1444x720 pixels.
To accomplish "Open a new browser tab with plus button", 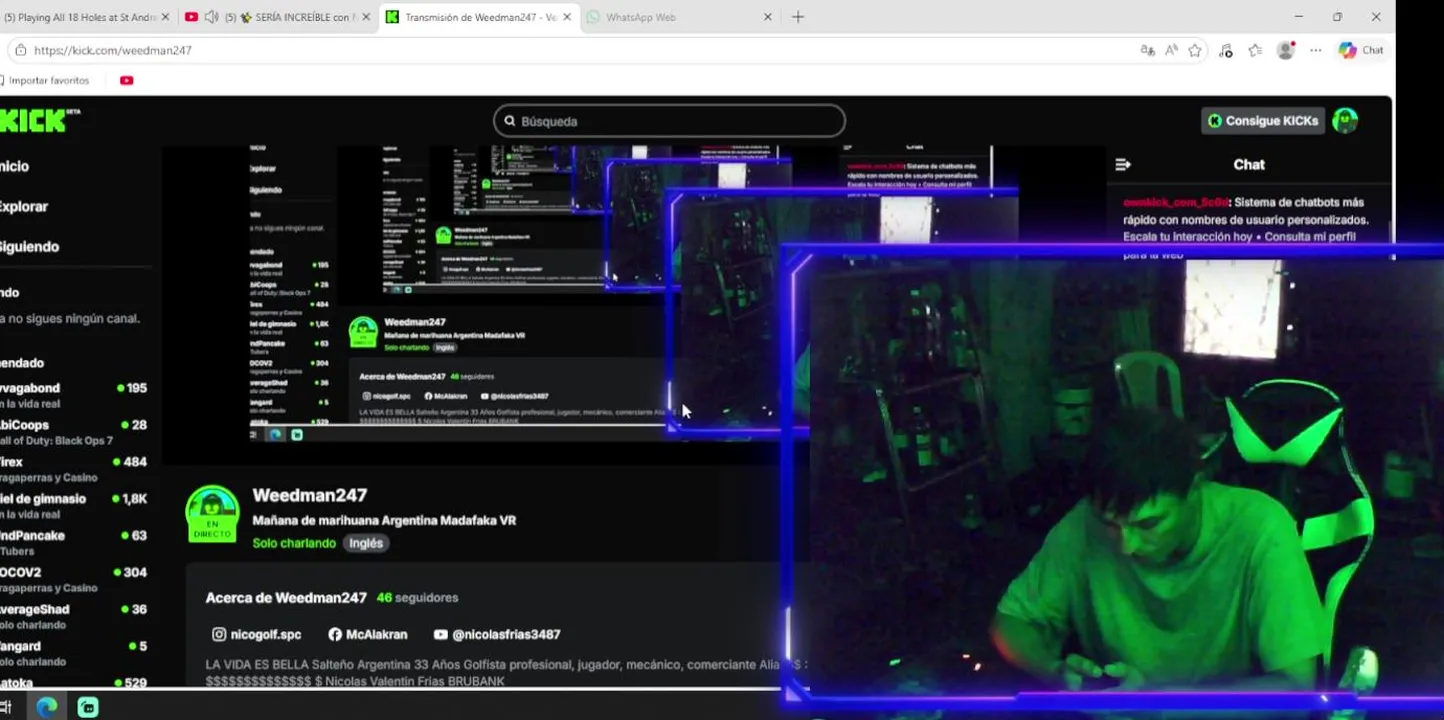I will coord(798,17).
